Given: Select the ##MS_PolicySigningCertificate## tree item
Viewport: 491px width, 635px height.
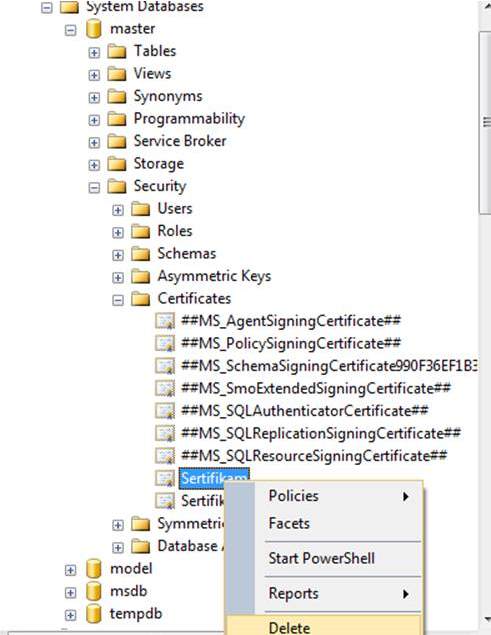Looking at the screenshot, I should [290, 343].
